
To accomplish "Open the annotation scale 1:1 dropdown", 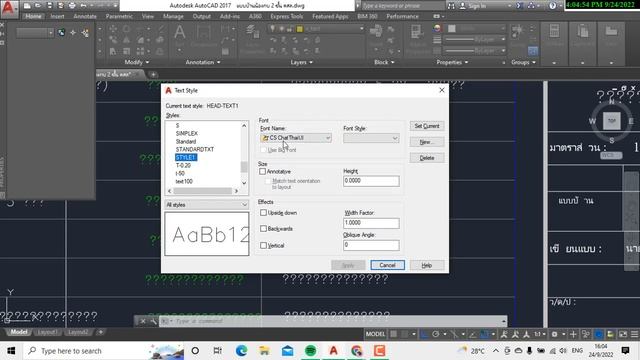I will point(540,334).
